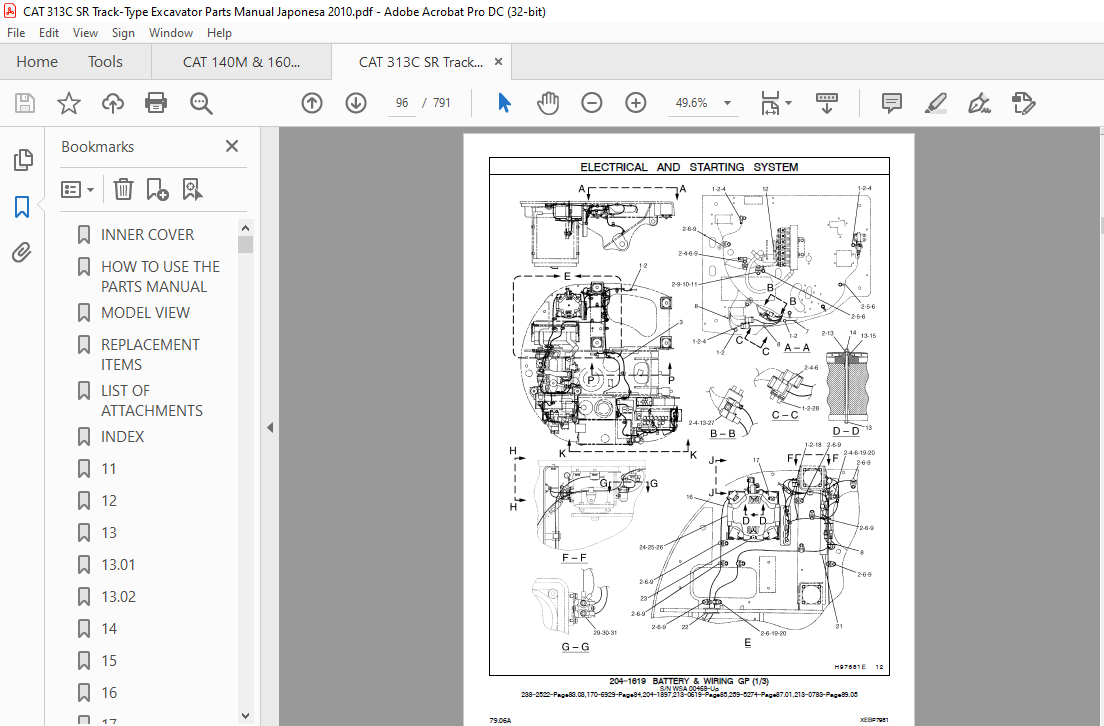Open the Edit menu

pyautogui.click(x=49, y=32)
